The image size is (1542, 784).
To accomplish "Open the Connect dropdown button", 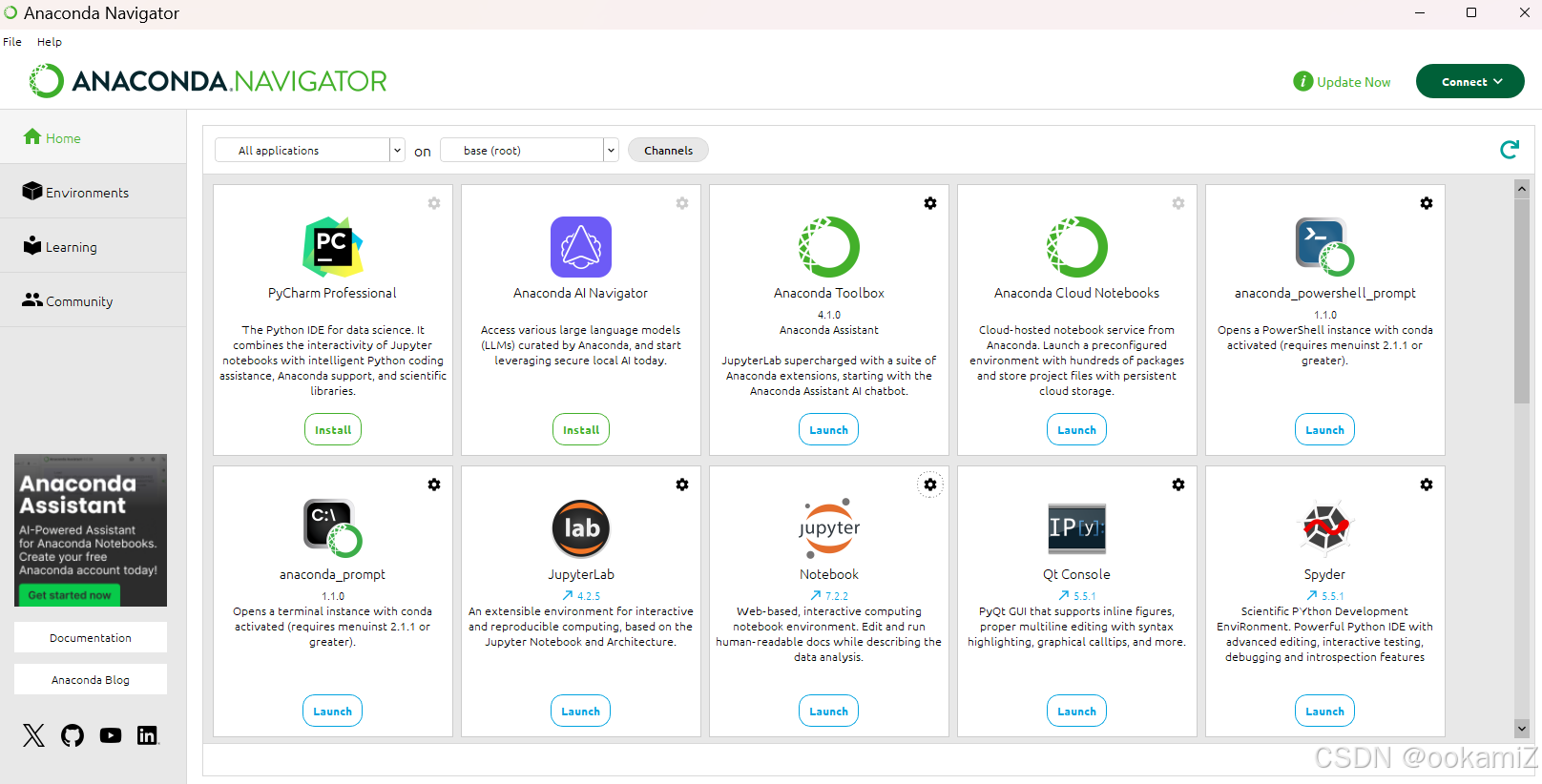I will point(1470,82).
